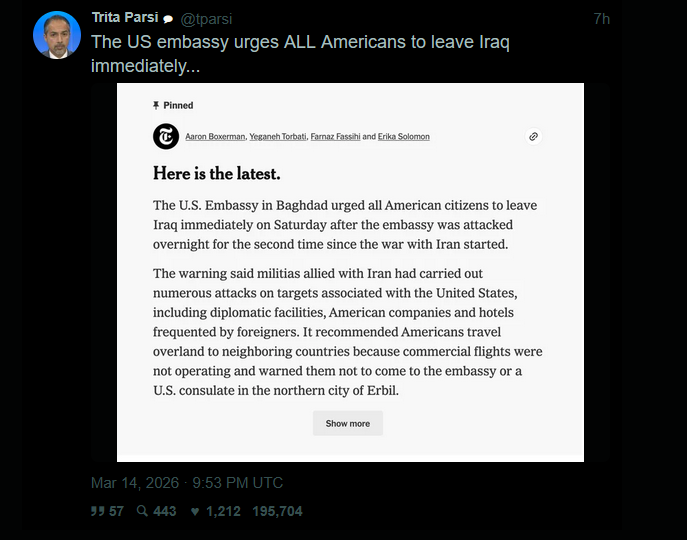687x540 pixels.
Task: Open the Trita Parsi display name link
Action: [124, 18]
